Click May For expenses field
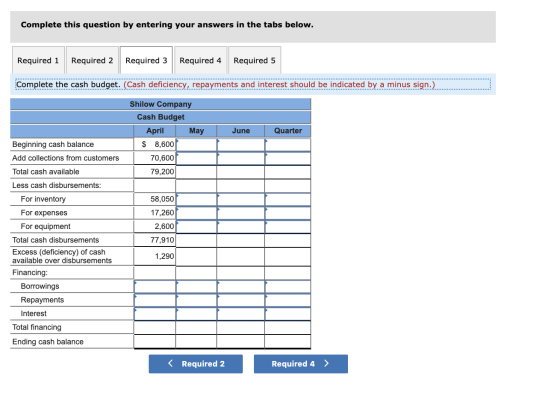Screen dimensions: 560x399 click(x=196, y=213)
